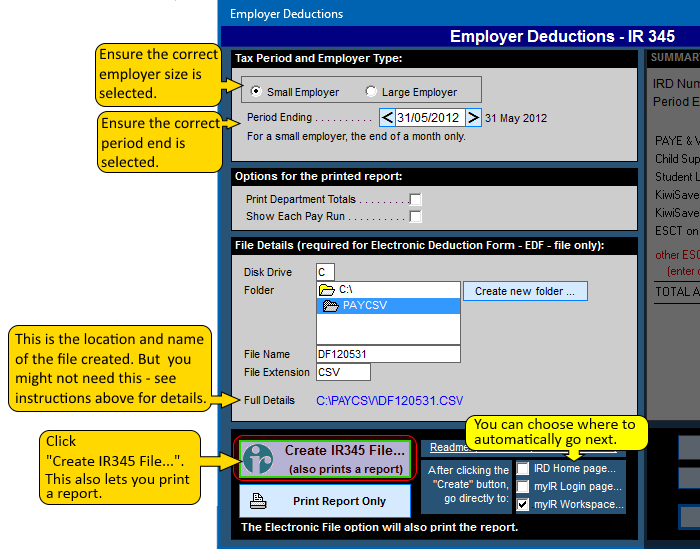The width and height of the screenshot is (700, 549).
Task: Click Create new folder button
Action: coord(525,291)
